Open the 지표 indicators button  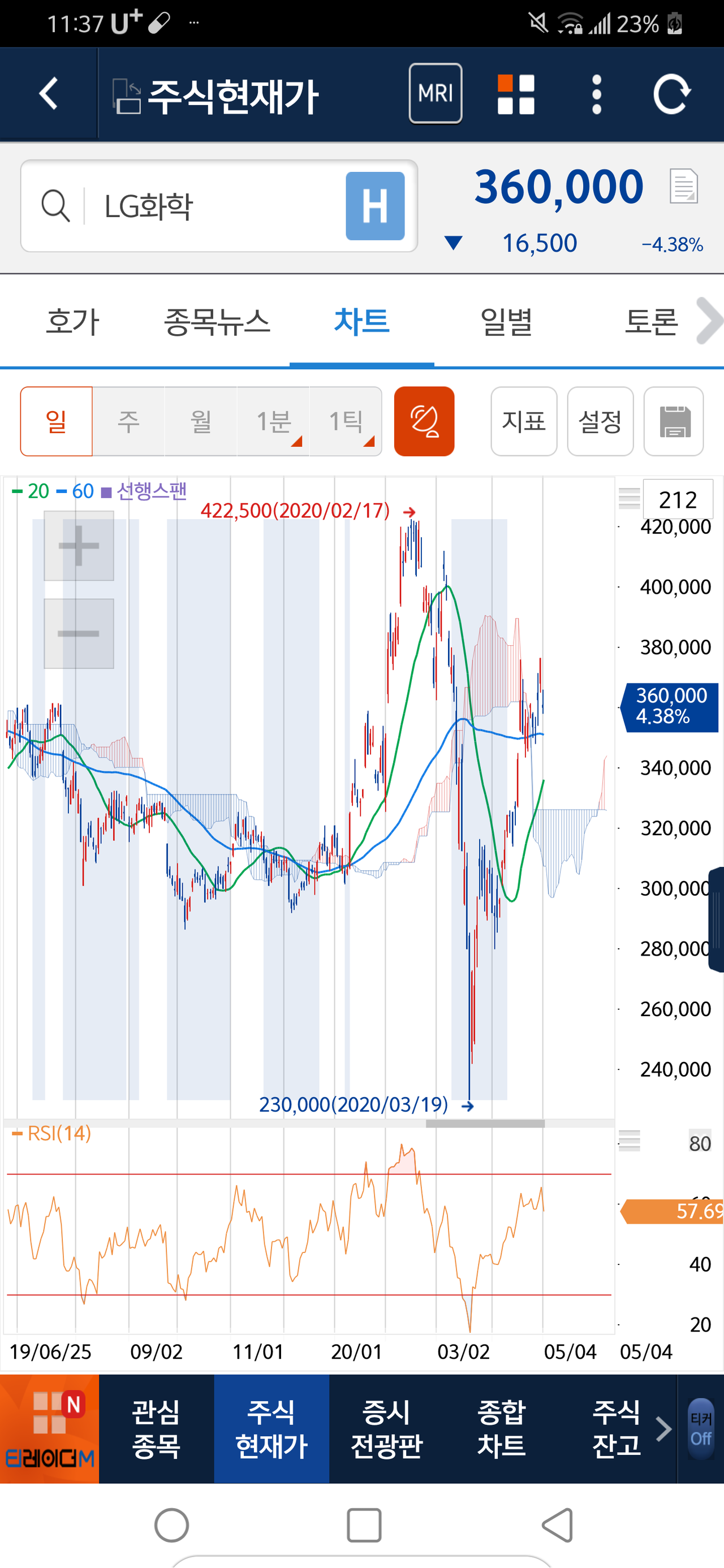click(x=524, y=421)
